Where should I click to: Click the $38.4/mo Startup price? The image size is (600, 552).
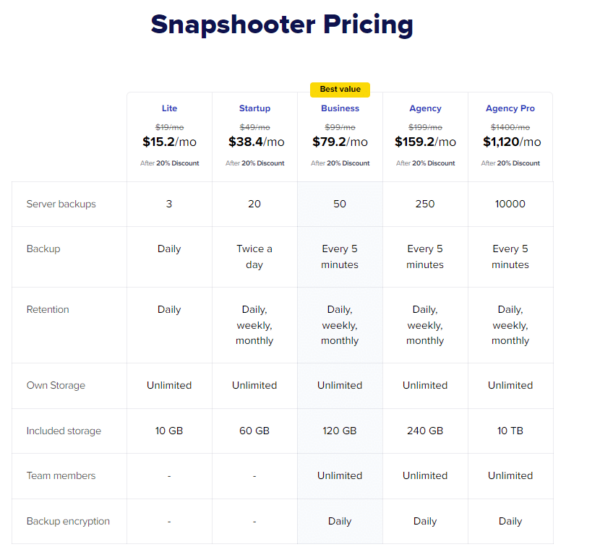pos(255,142)
